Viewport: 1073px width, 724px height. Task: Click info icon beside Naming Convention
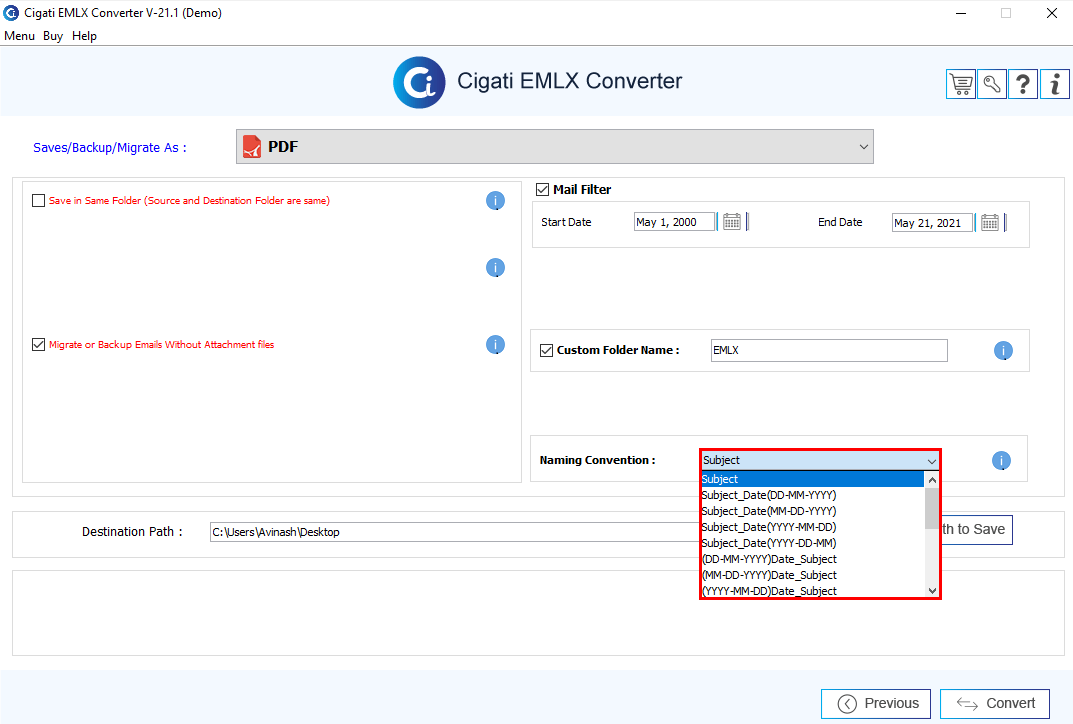(x=1001, y=461)
